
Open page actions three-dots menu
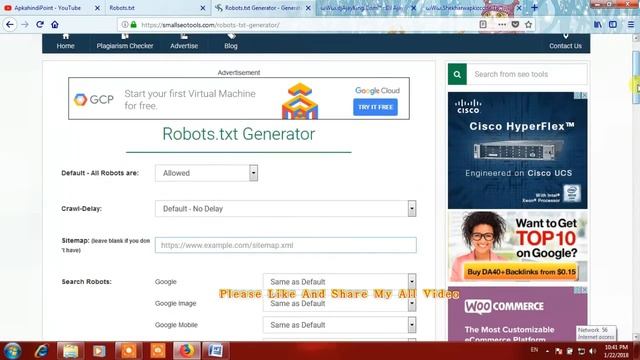pyautogui.click(x=502, y=24)
